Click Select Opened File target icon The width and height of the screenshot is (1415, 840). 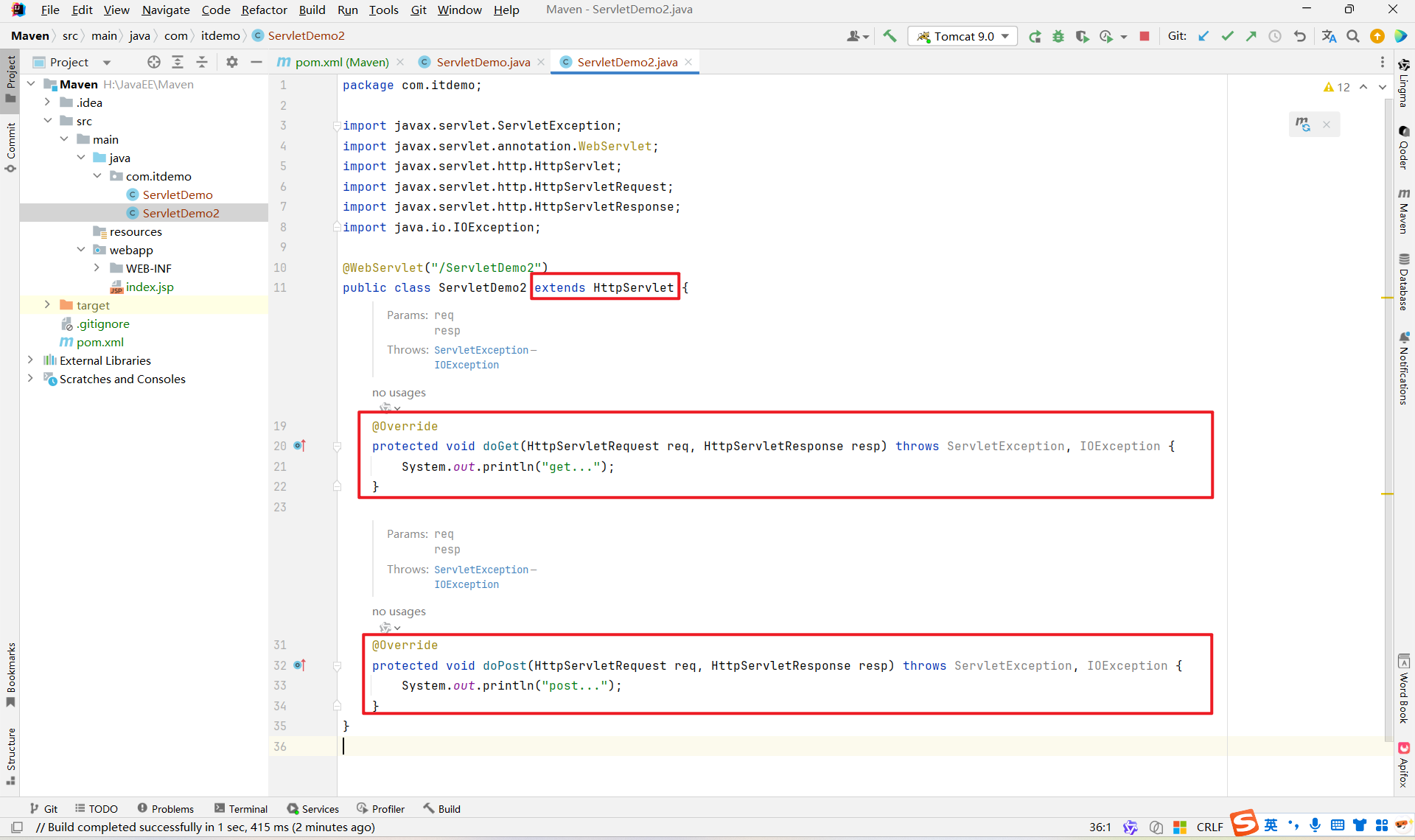click(x=153, y=62)
